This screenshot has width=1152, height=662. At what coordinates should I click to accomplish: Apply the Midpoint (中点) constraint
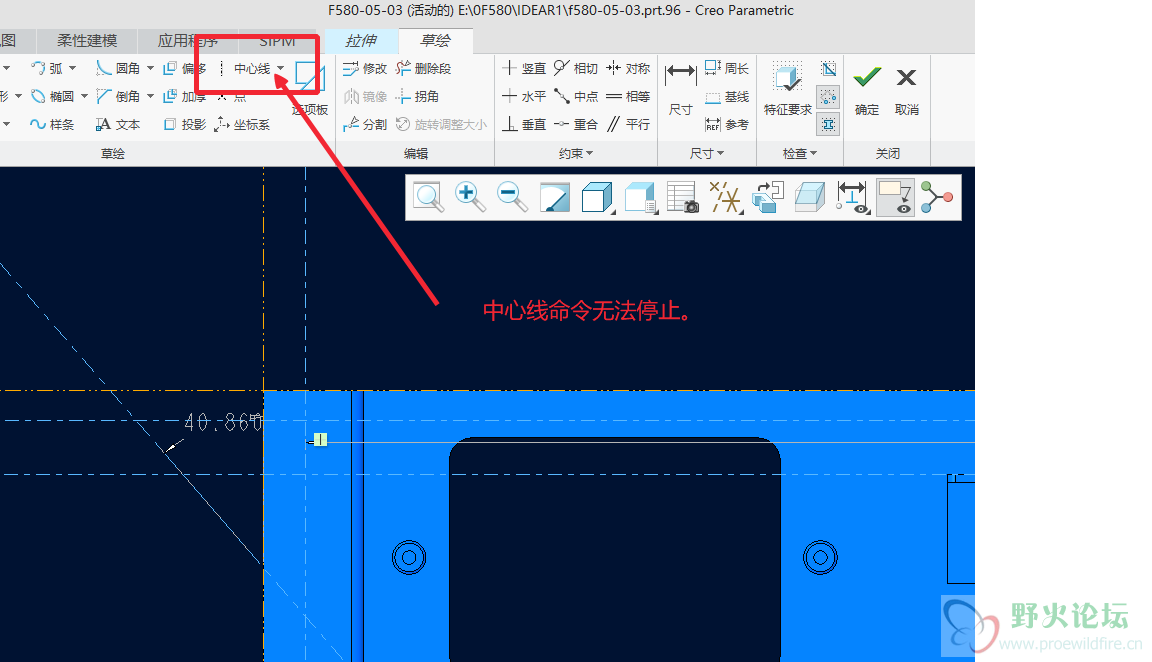pyautogui.click(x=576, y=96)
